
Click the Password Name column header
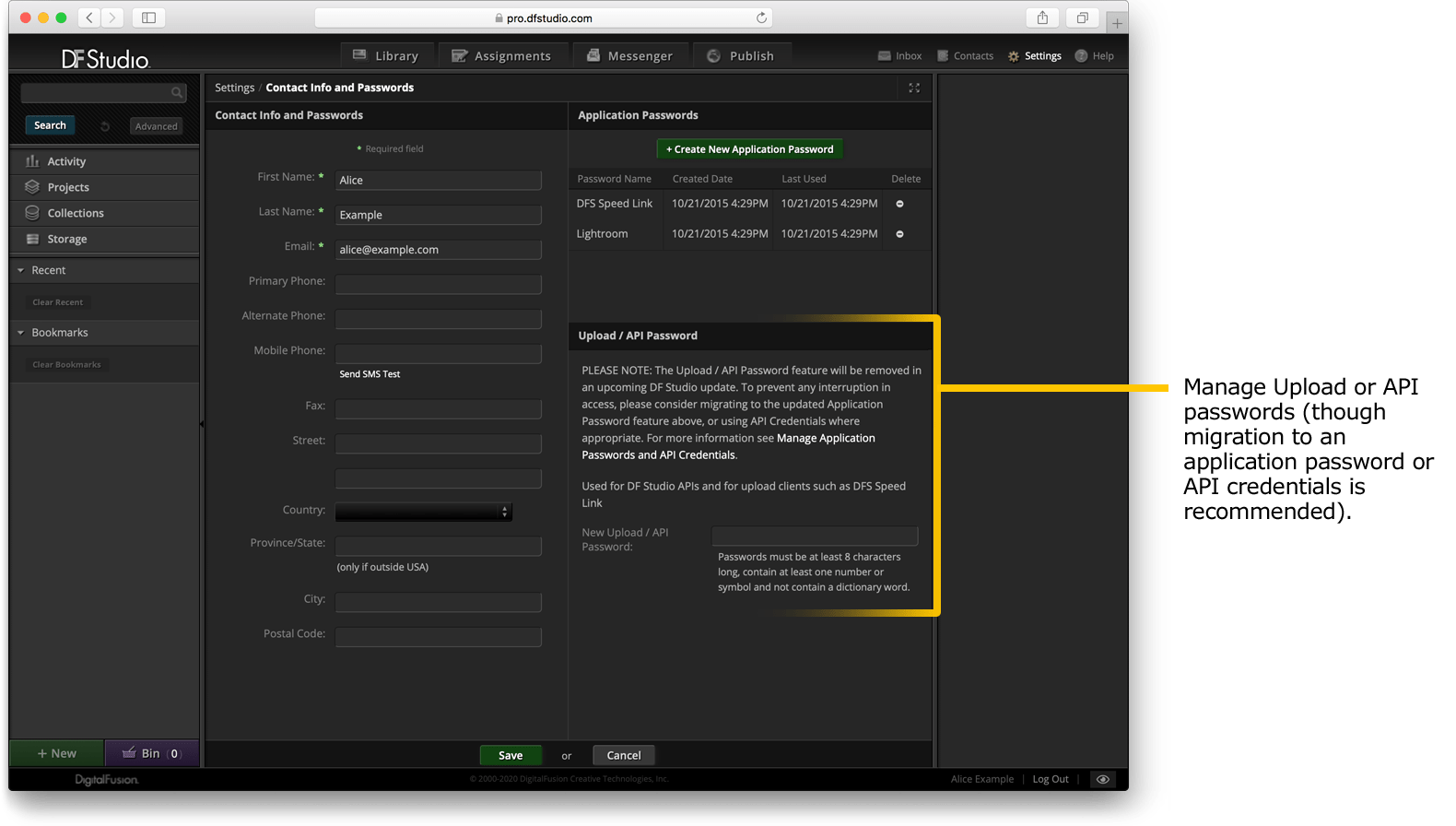tap(614, 179)
